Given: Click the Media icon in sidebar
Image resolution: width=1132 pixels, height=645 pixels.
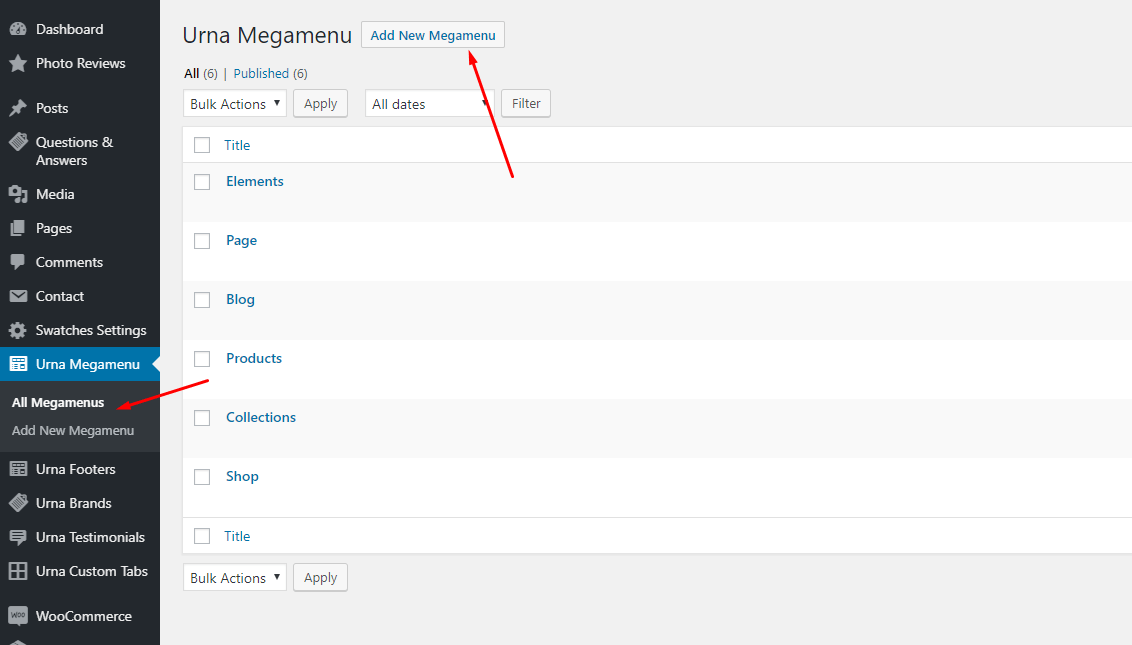Looking at the screenshot, I should pyautogui.click(x=18, y=194).
